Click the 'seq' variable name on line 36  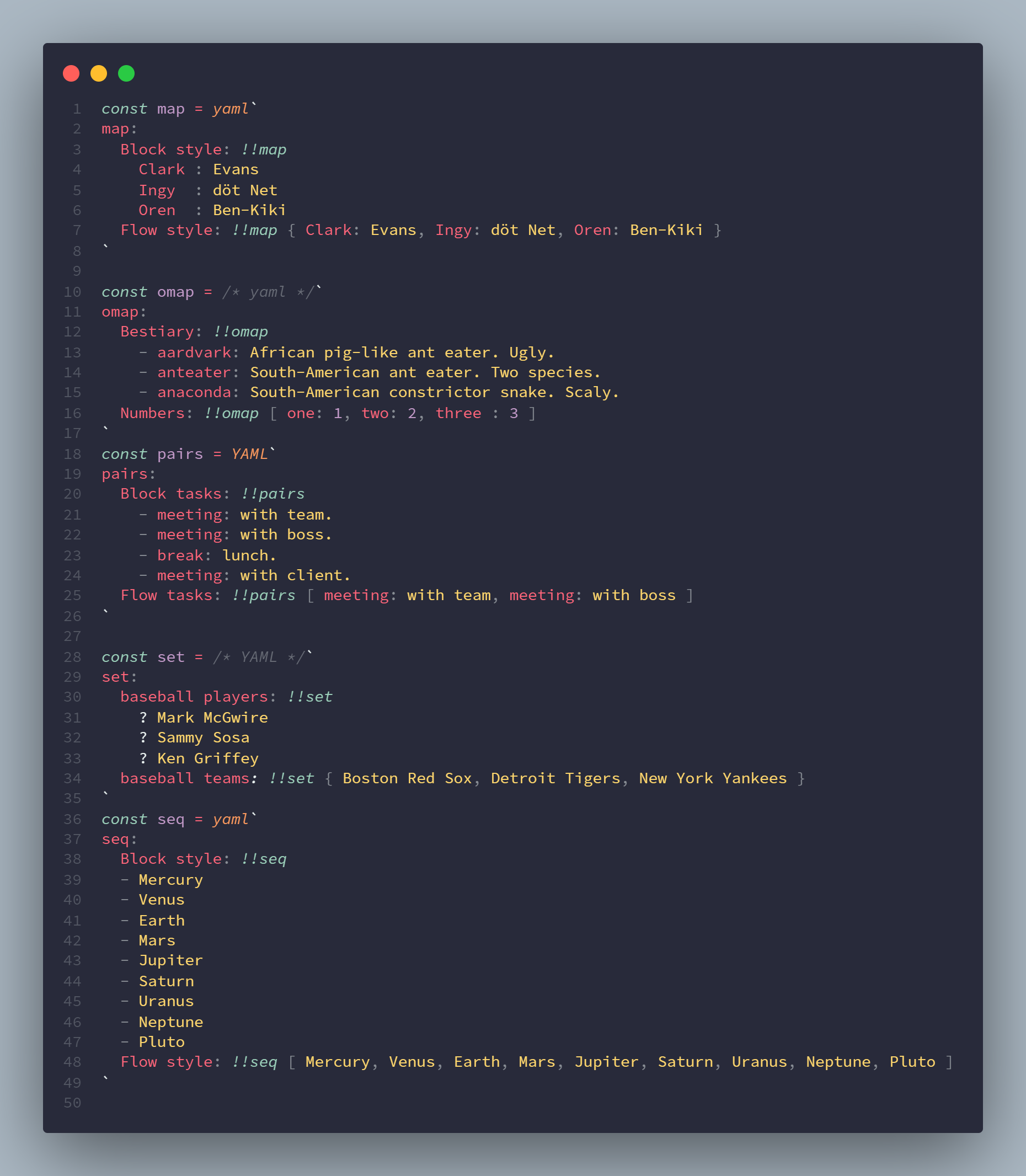[x=170, y=819]
